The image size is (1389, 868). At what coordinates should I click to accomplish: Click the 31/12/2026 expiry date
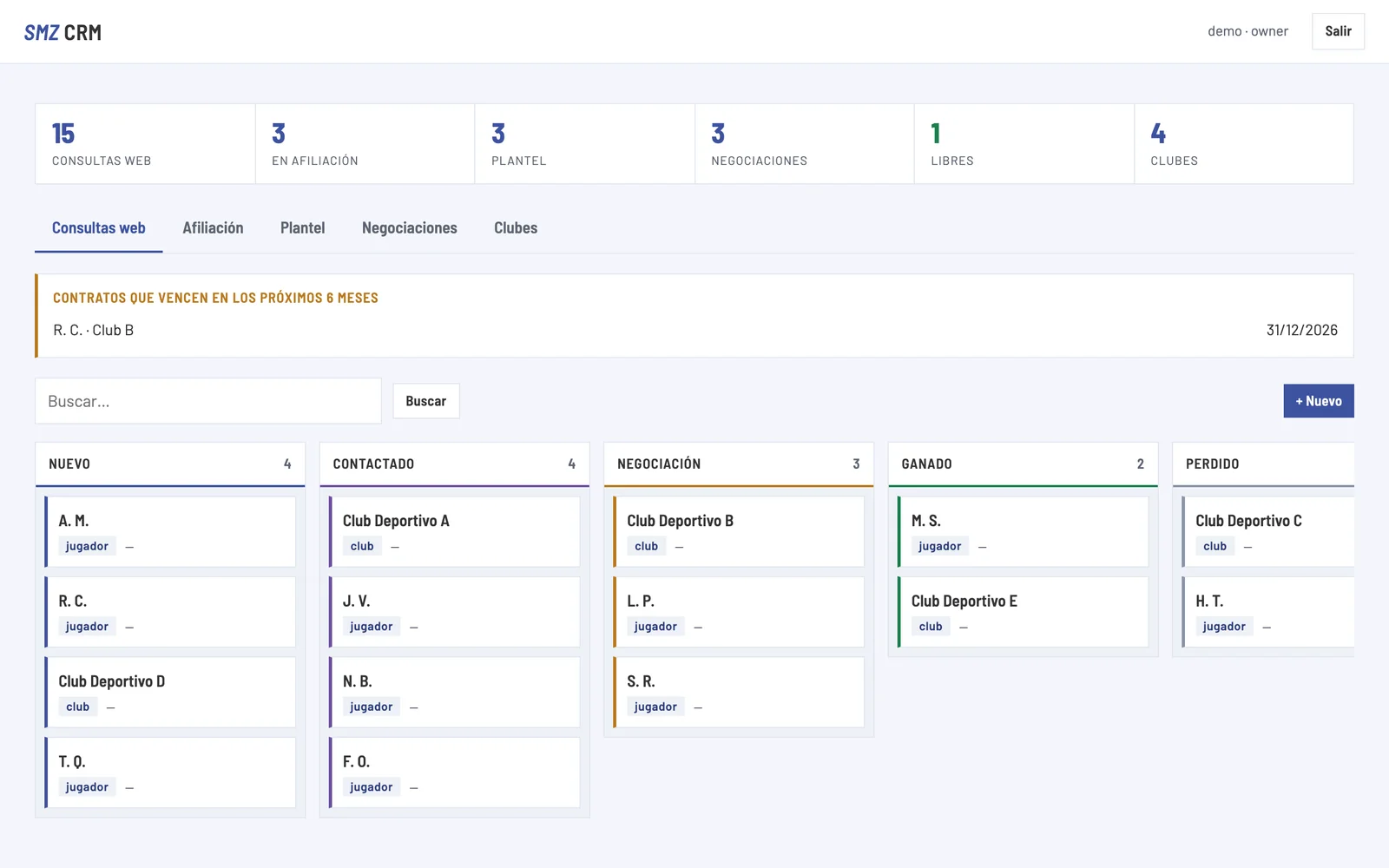pos(1301,330)
